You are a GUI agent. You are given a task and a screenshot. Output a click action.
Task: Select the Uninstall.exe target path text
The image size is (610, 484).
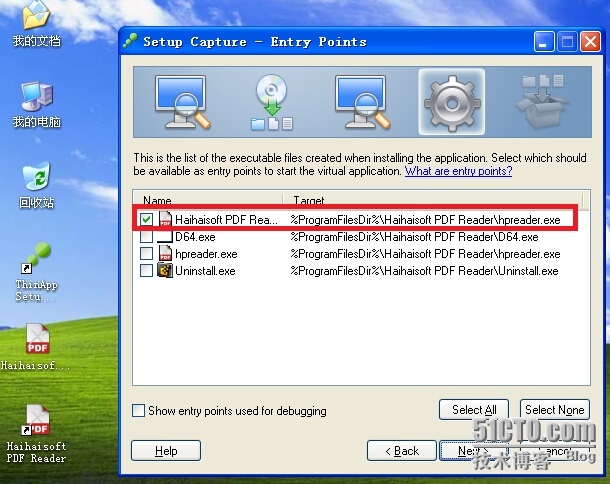point(424,271)
